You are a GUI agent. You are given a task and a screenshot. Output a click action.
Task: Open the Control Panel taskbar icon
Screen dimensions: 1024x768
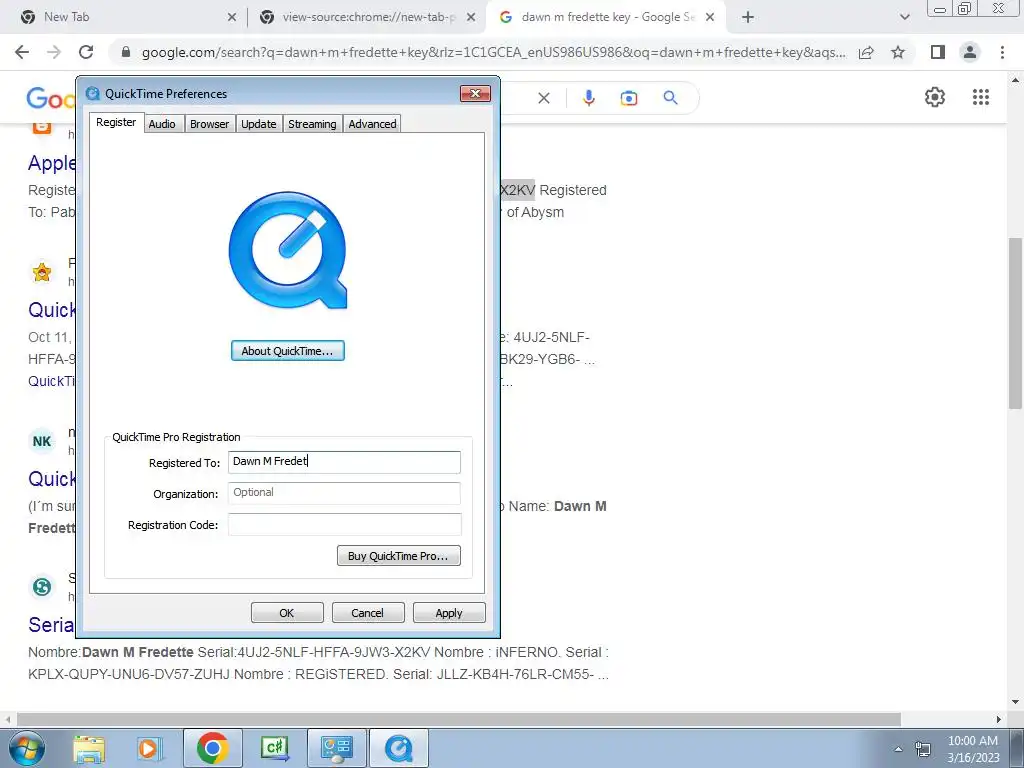point(336,748)
